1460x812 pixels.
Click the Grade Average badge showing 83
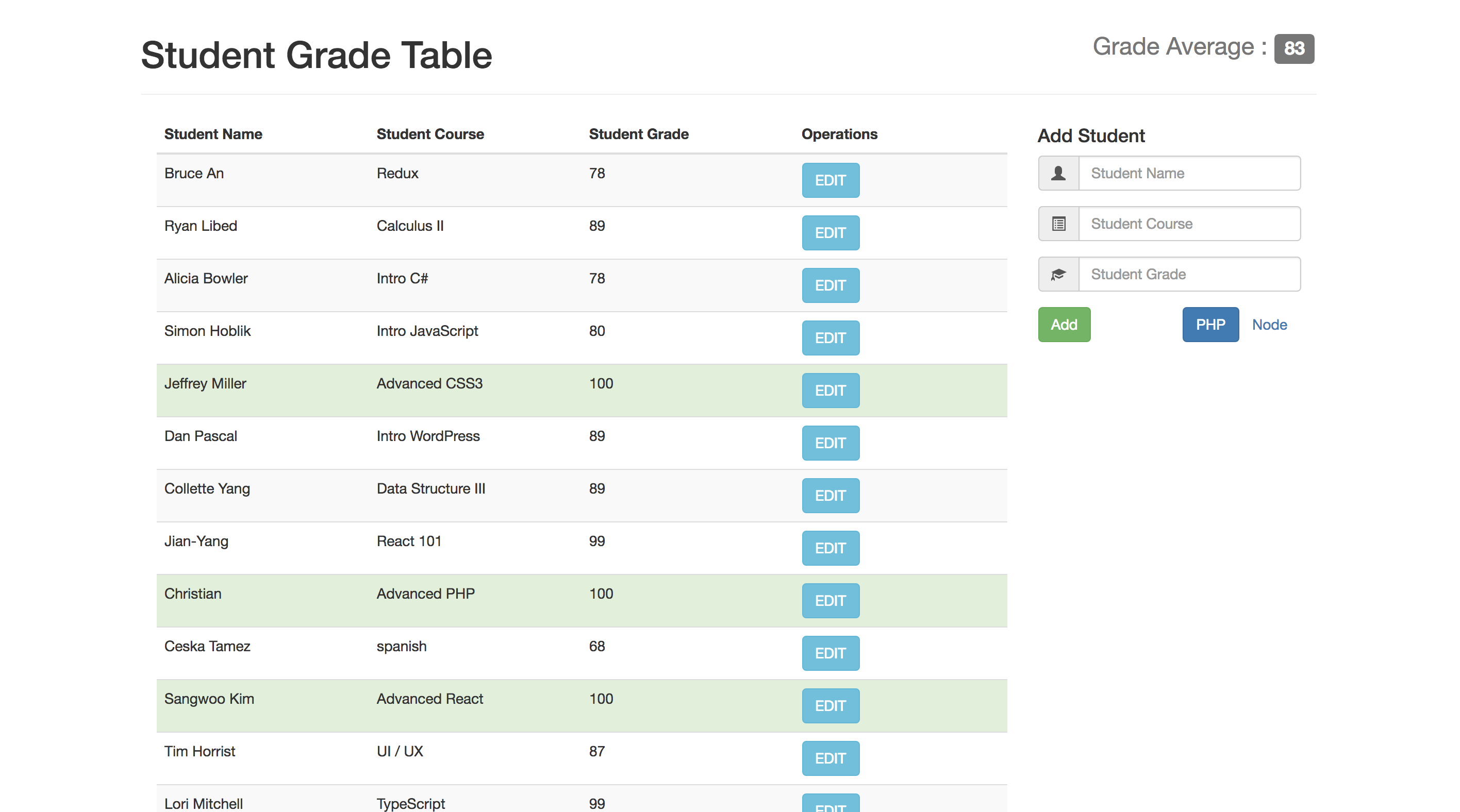coord(1295,49)
